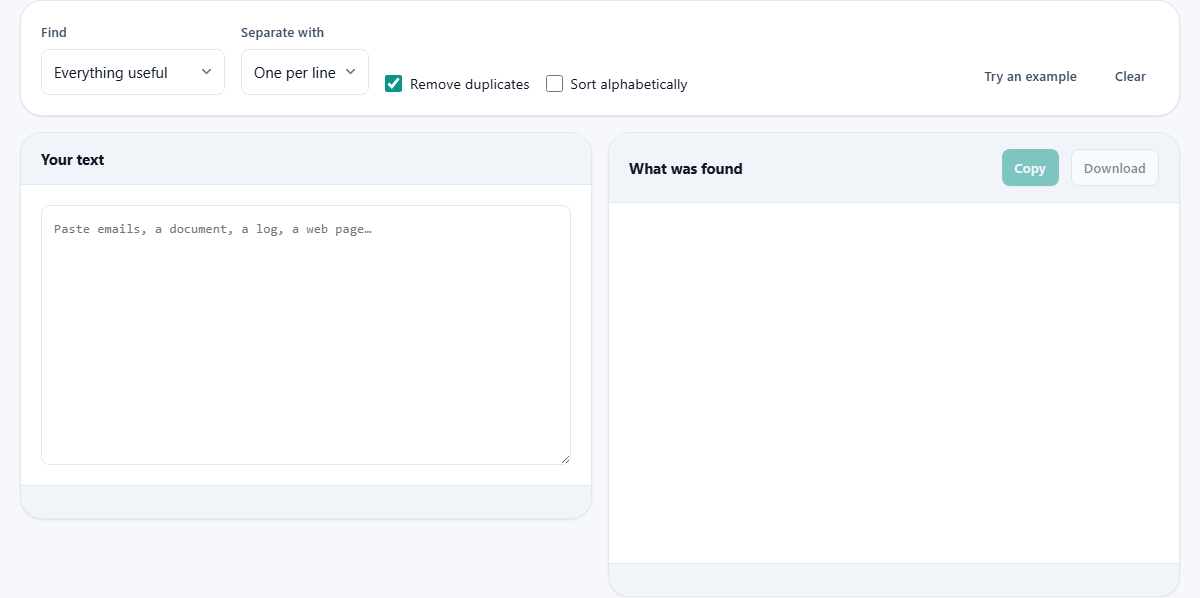Click the Separate with label
The image size is (1200, 598).
[283, 33]
